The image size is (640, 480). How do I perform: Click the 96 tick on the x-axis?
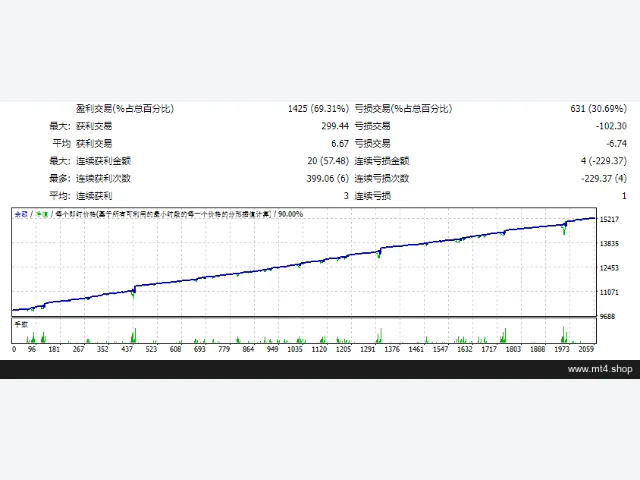point(32,349)
